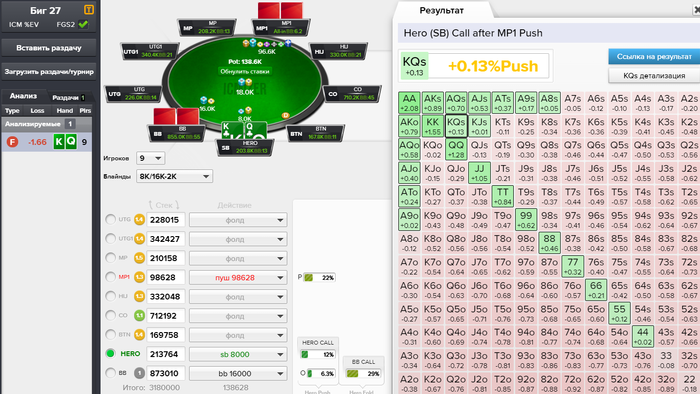Click the AA cell in range grid
Screen dimensions: 700x394
coord(409,103)
